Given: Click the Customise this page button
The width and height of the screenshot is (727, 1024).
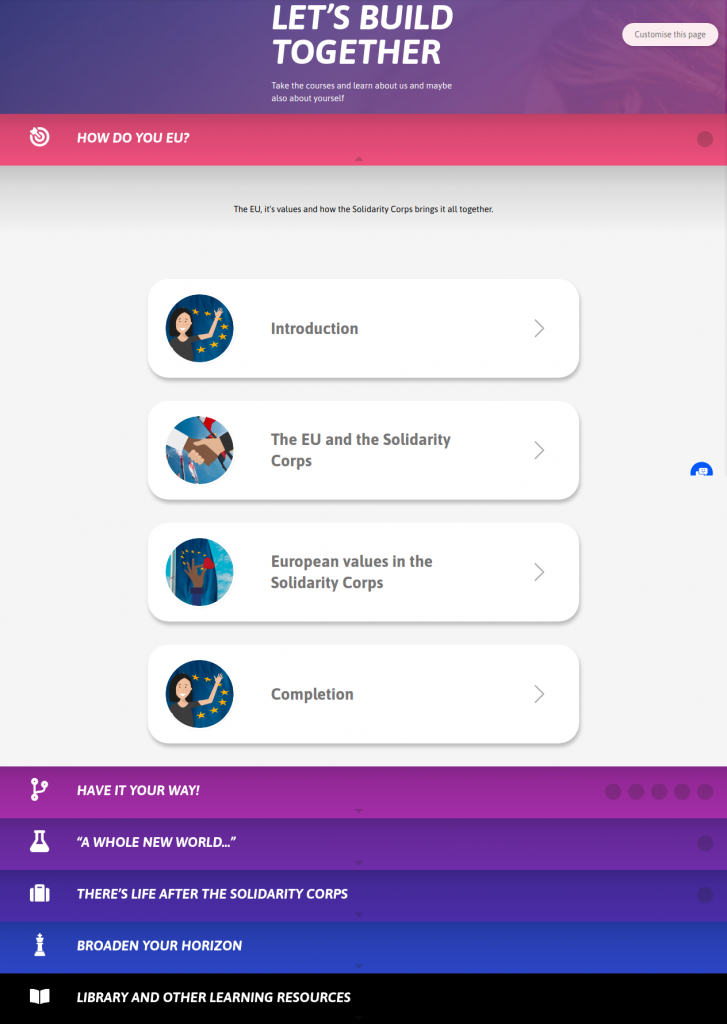Looking at the screenshot, I should 670,35.
